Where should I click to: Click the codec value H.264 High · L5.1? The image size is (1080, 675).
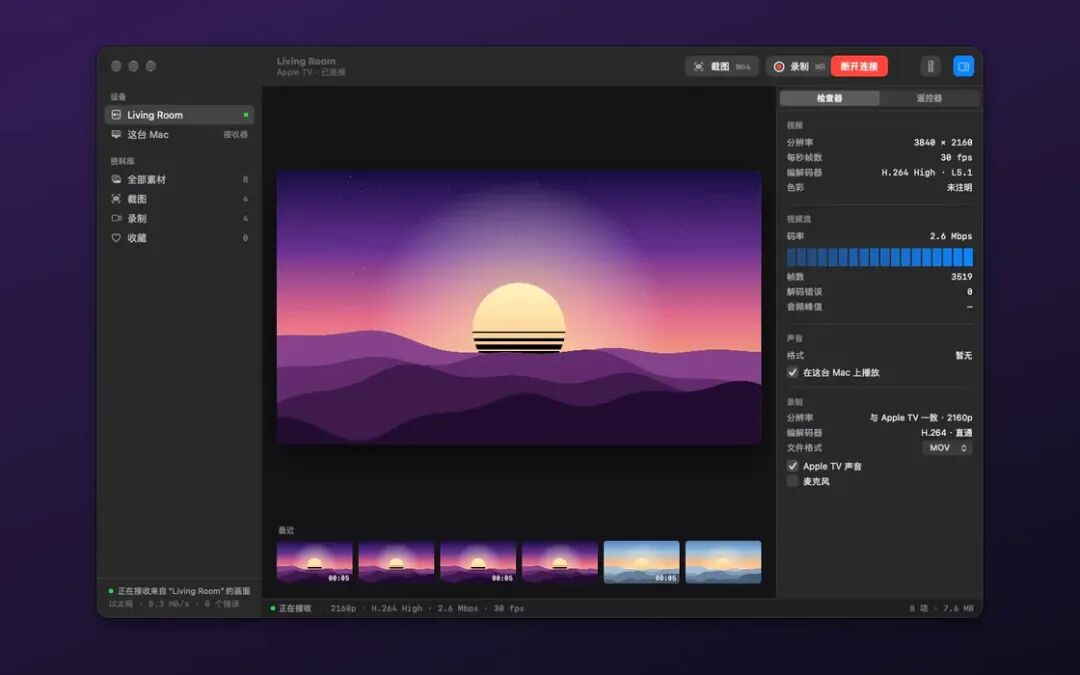point(926,173)
